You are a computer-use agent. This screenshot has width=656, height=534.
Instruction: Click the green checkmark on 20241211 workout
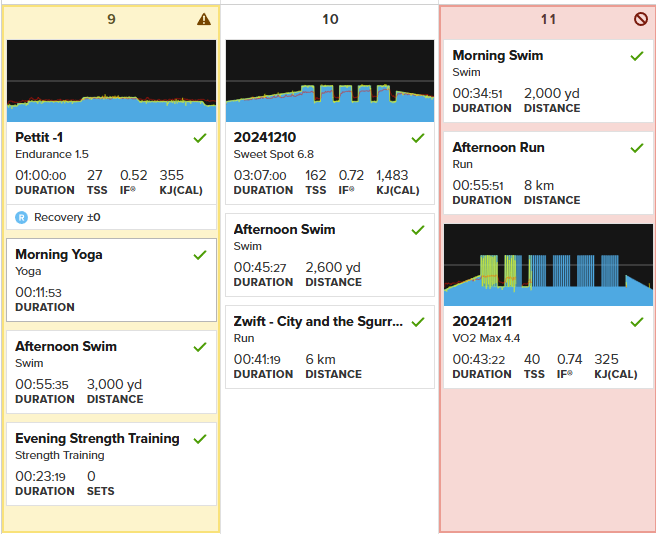[x=637, y=322]
